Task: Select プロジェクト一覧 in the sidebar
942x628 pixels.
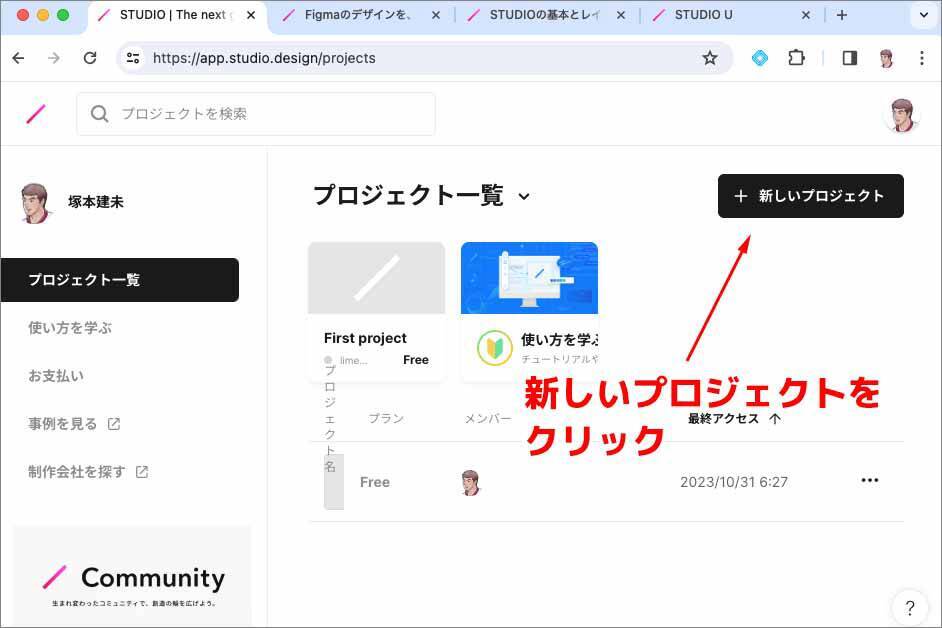Action: [x=120, y=280]
